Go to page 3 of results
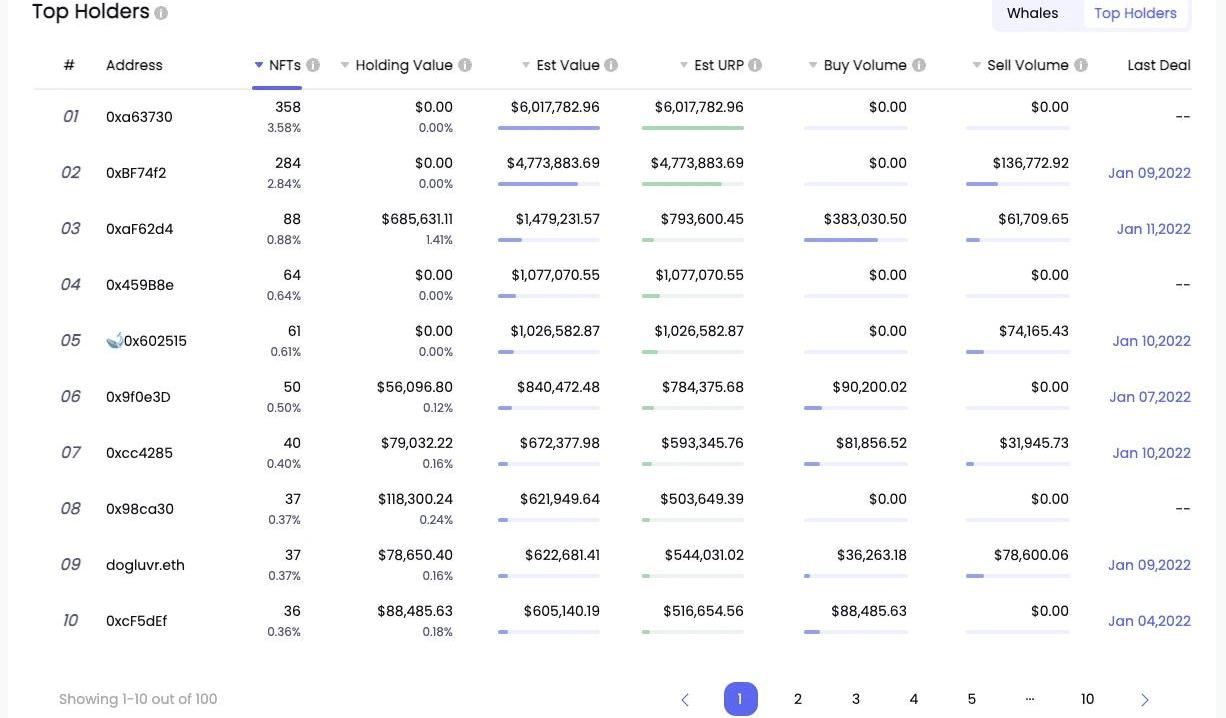The image size is (1226, 718). pyautogui.click(x=856, y=699)
